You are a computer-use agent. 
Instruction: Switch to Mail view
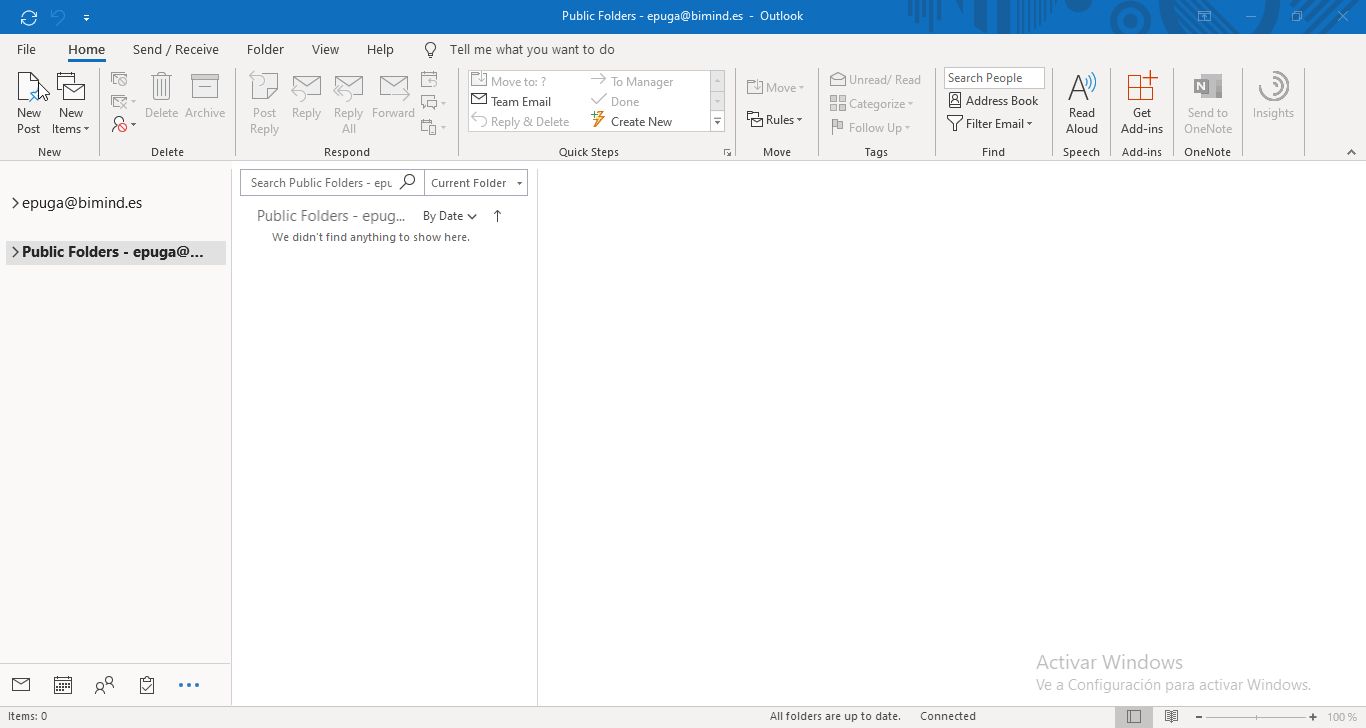point(21,685)
